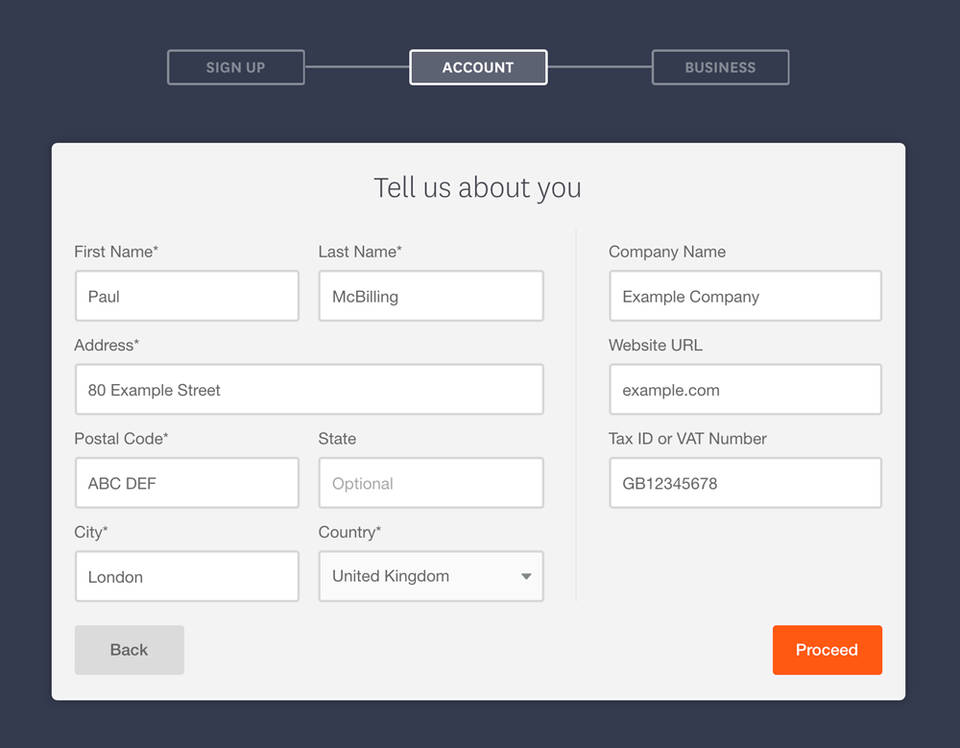Click the Back button

[129, 650]
